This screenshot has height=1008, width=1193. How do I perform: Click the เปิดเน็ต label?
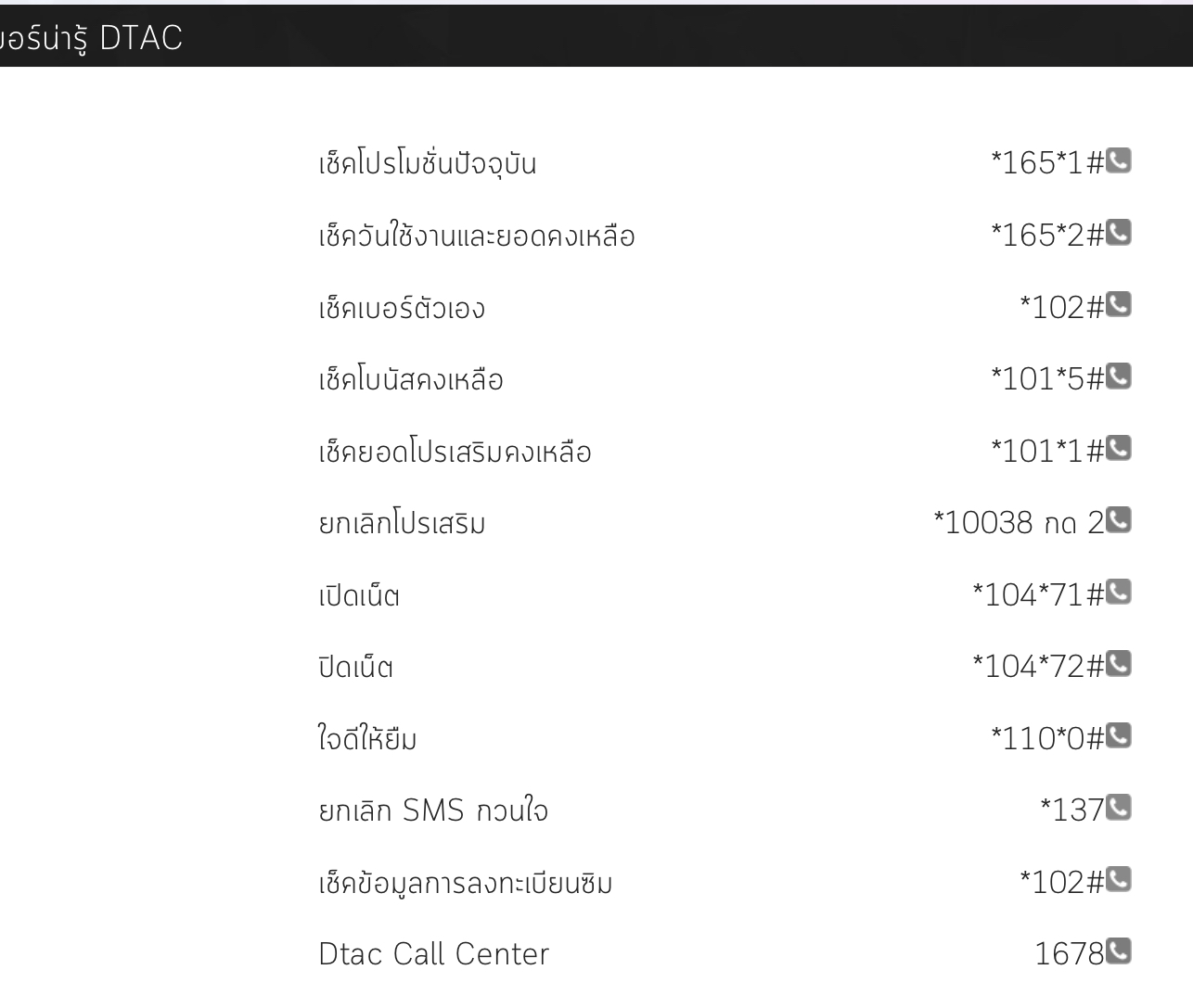tap(358, 595)
